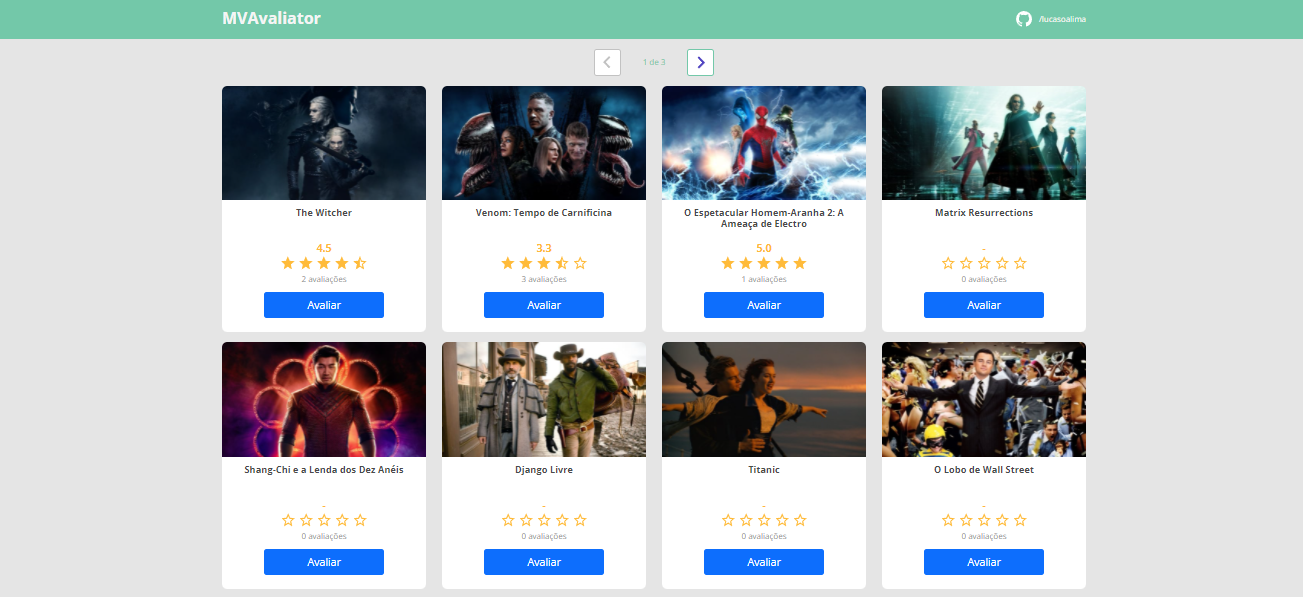
Task: Click Avaliar for Venom: Tempo de Carnificina
Action: click(x=544, y=305)
